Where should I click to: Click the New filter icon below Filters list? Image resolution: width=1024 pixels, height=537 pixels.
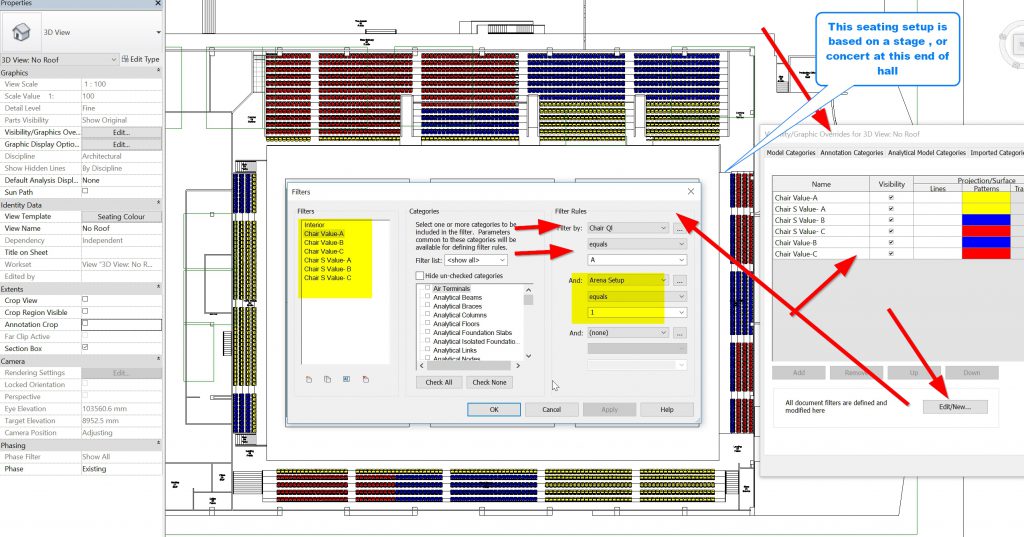(x=309, y=378)
